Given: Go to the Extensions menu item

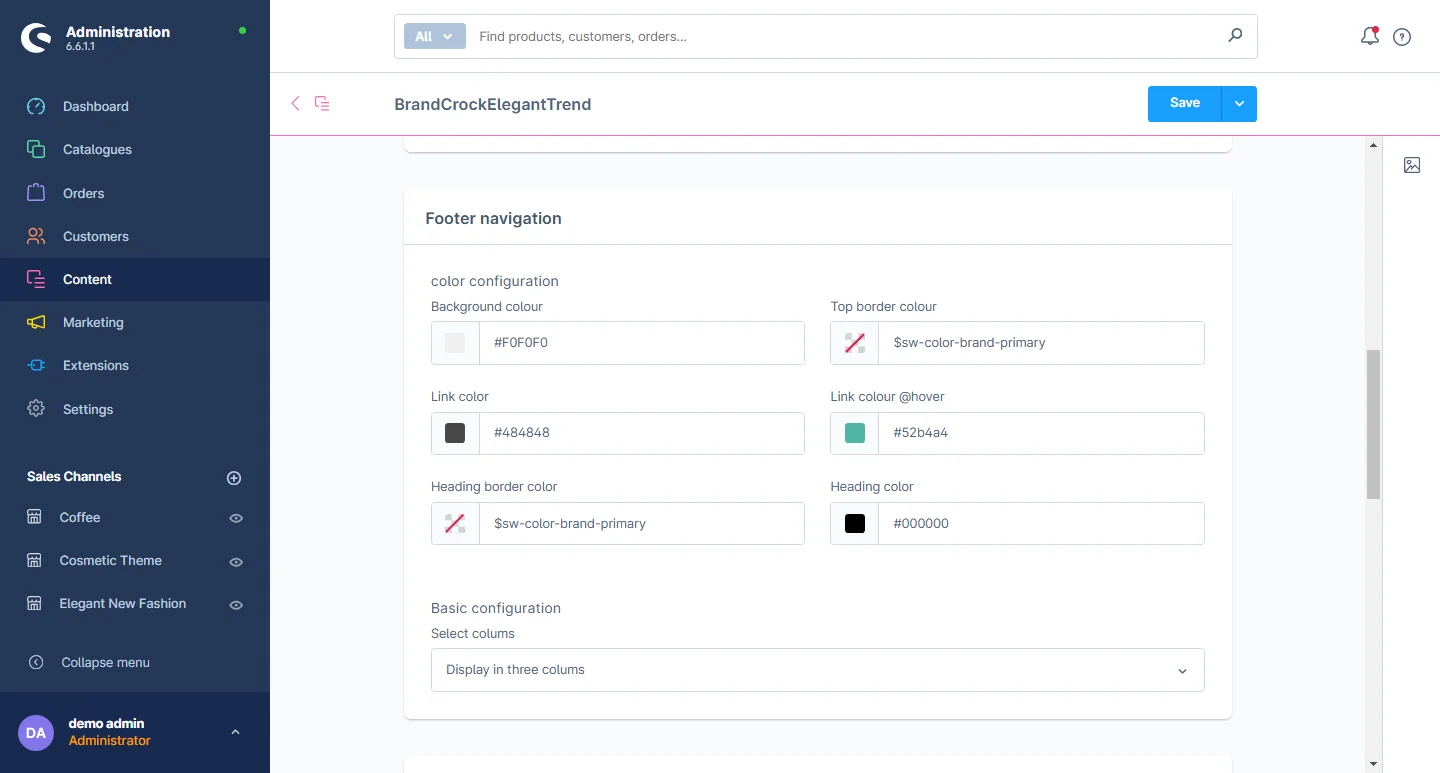Looking at the screenshot, I should coord(96,365).
